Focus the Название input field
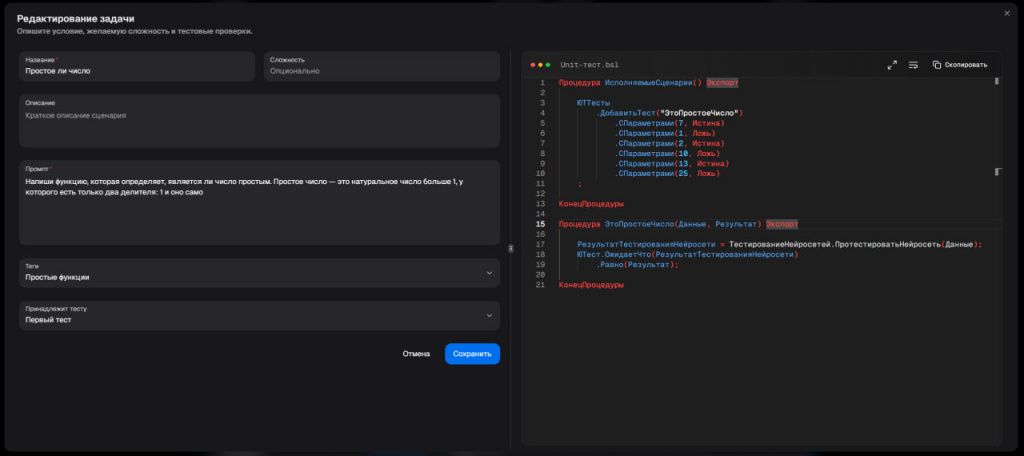1024x456 pixels. pos(136,66)
